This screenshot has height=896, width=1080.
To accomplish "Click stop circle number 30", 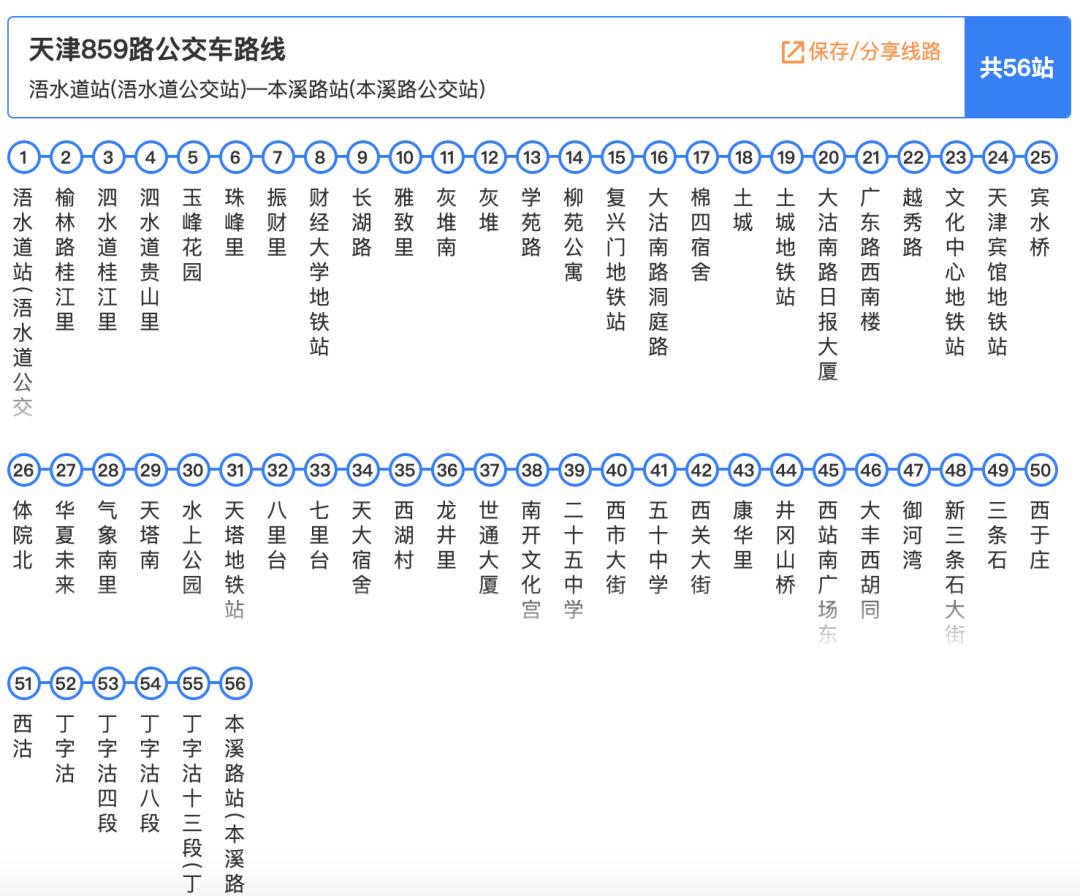I will 193,470.
